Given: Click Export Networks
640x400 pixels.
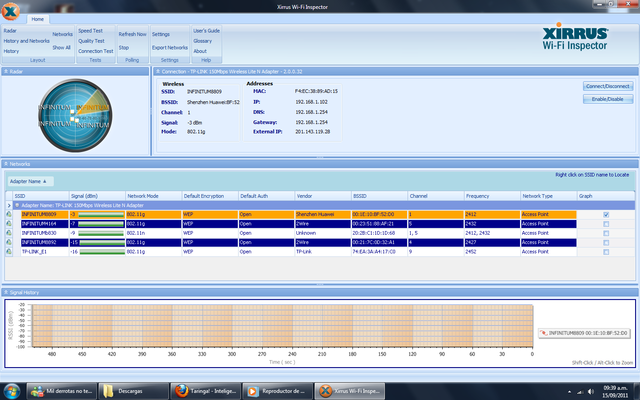Looking at the screenshot, I should point(170,47).
